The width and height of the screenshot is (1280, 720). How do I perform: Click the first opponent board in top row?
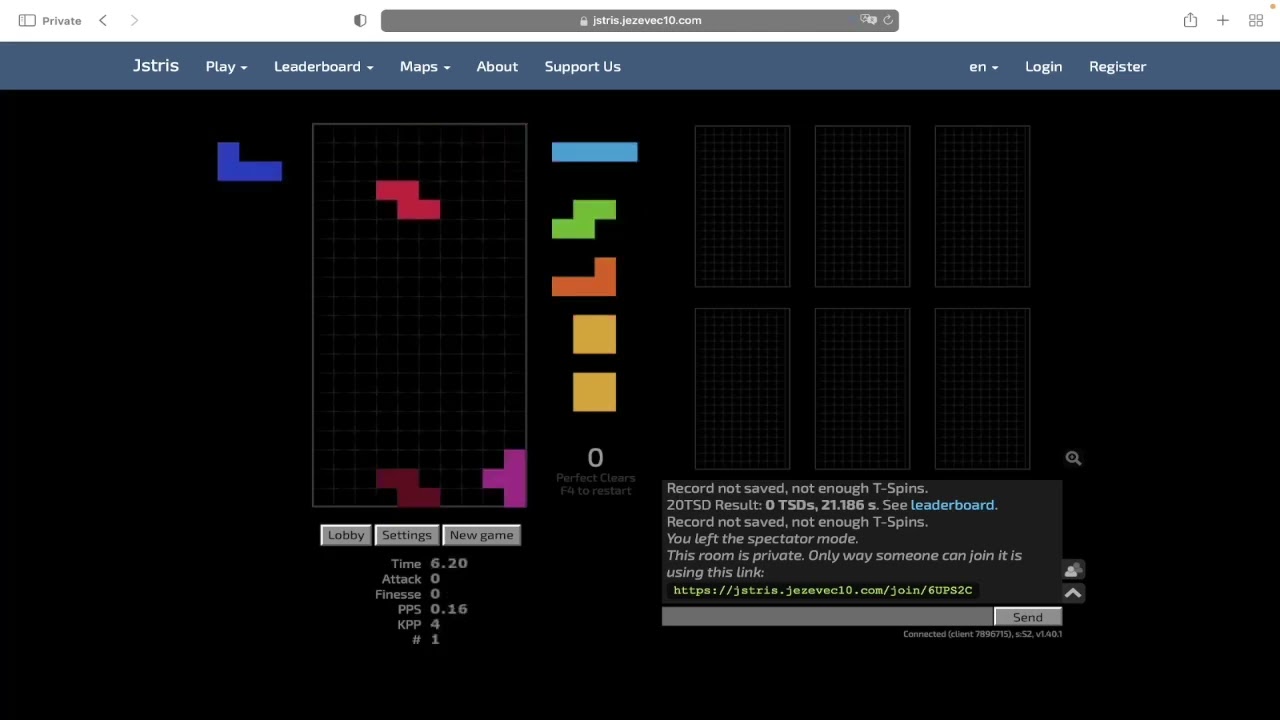(742, 206)
